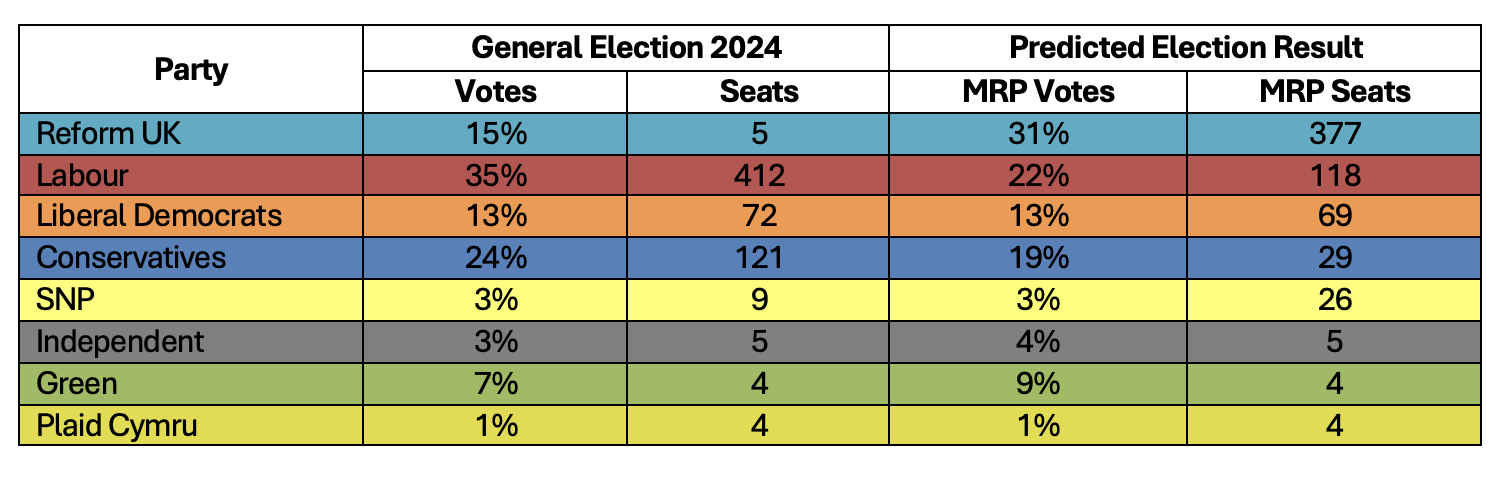Click Conservatives' 121 seats value

point(759,258)
